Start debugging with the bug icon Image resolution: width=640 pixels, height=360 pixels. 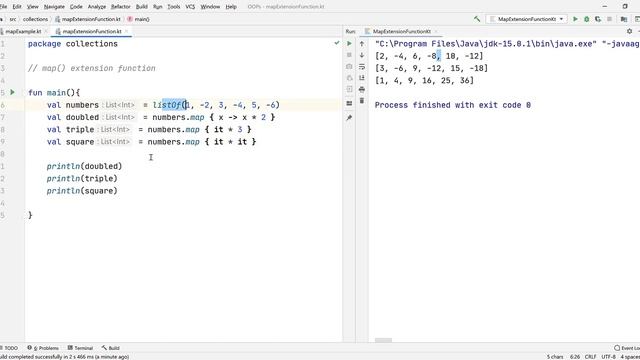tap(587, 19)
